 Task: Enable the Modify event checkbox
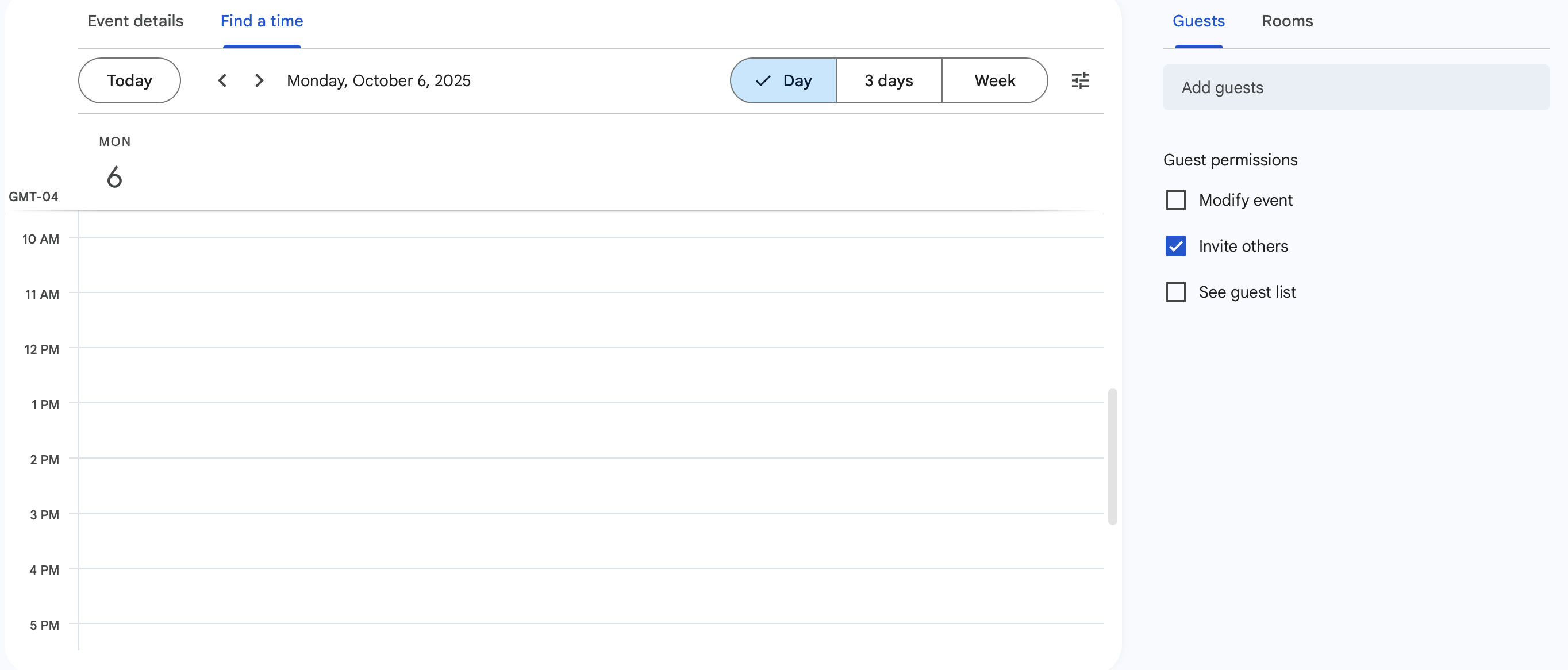(1175, 200)
